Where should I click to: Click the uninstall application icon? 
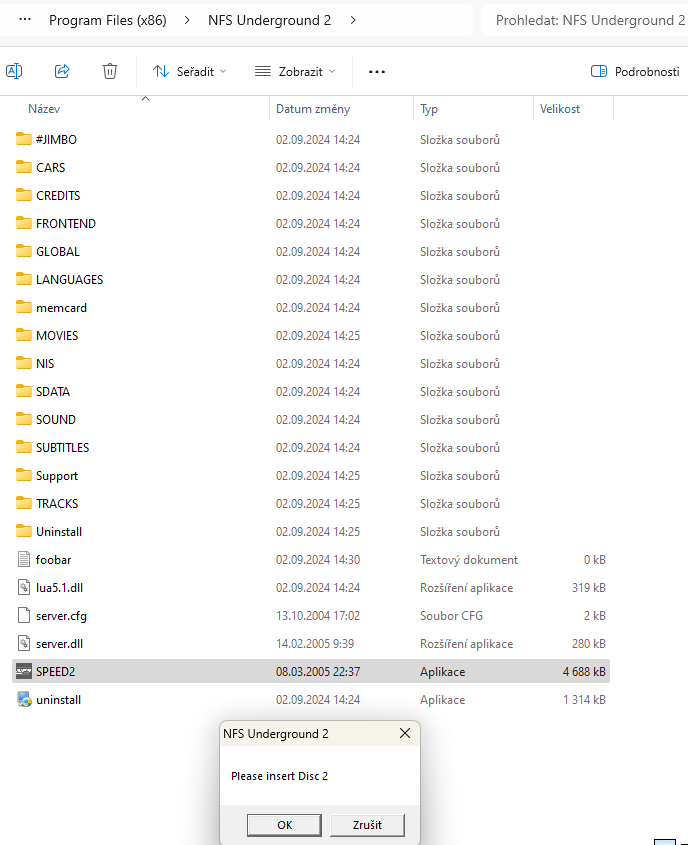tap(24, 699)
